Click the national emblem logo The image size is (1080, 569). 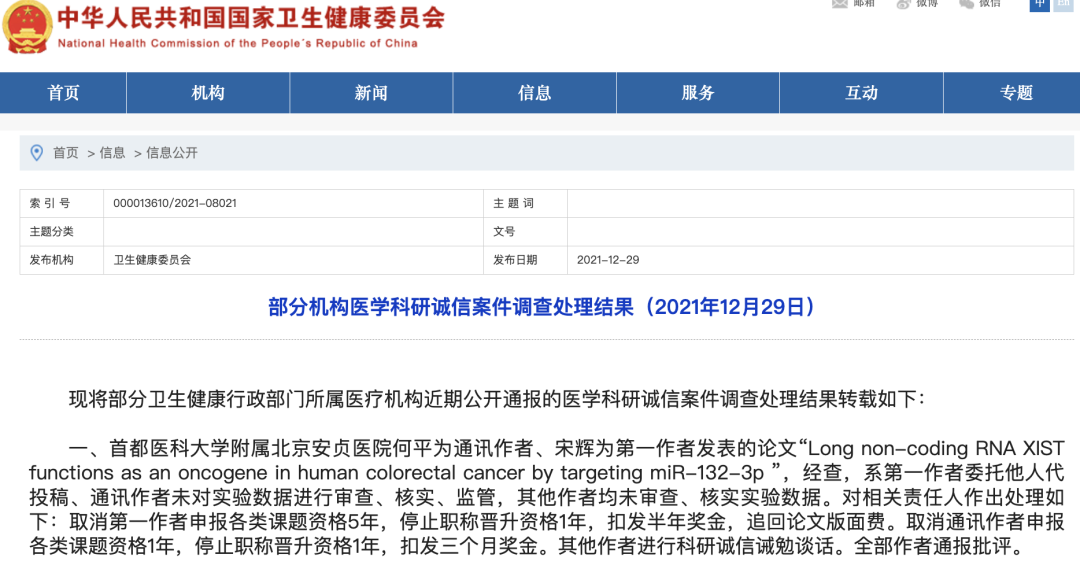[x=27, y=27]
